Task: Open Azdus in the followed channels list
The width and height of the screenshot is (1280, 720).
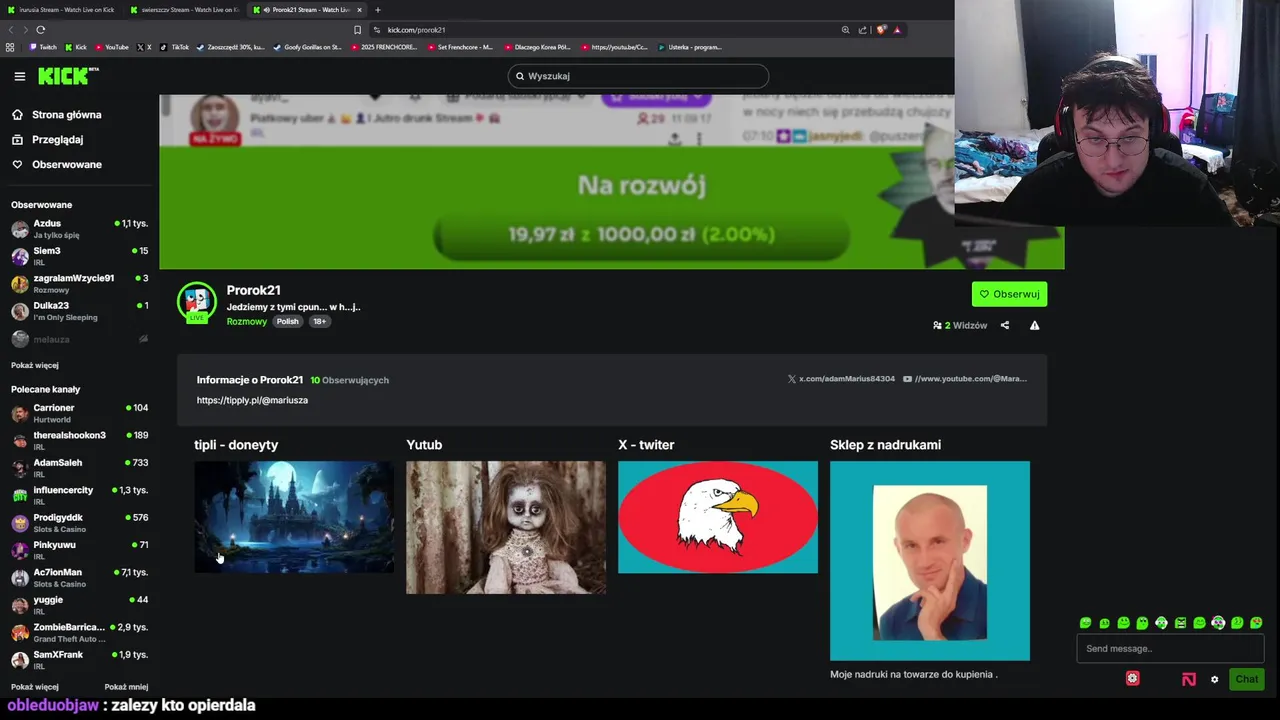Action: tap(79, 229)
